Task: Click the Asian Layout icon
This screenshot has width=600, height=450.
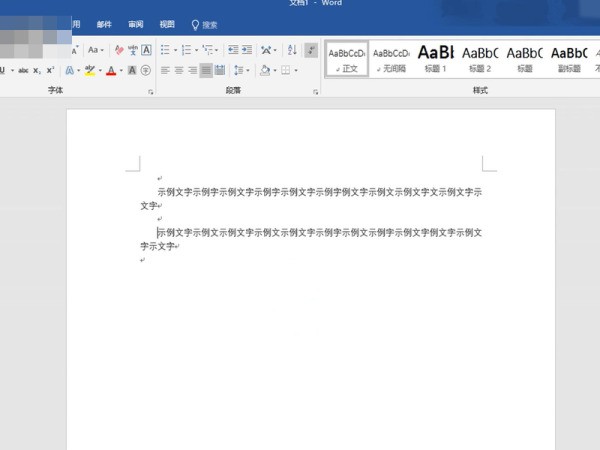Action: point(266,50)
